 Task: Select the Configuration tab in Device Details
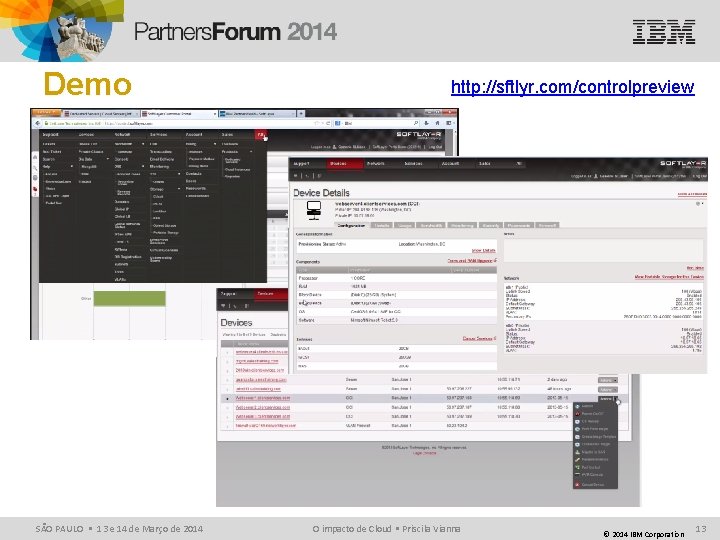(x=351, y=225)
